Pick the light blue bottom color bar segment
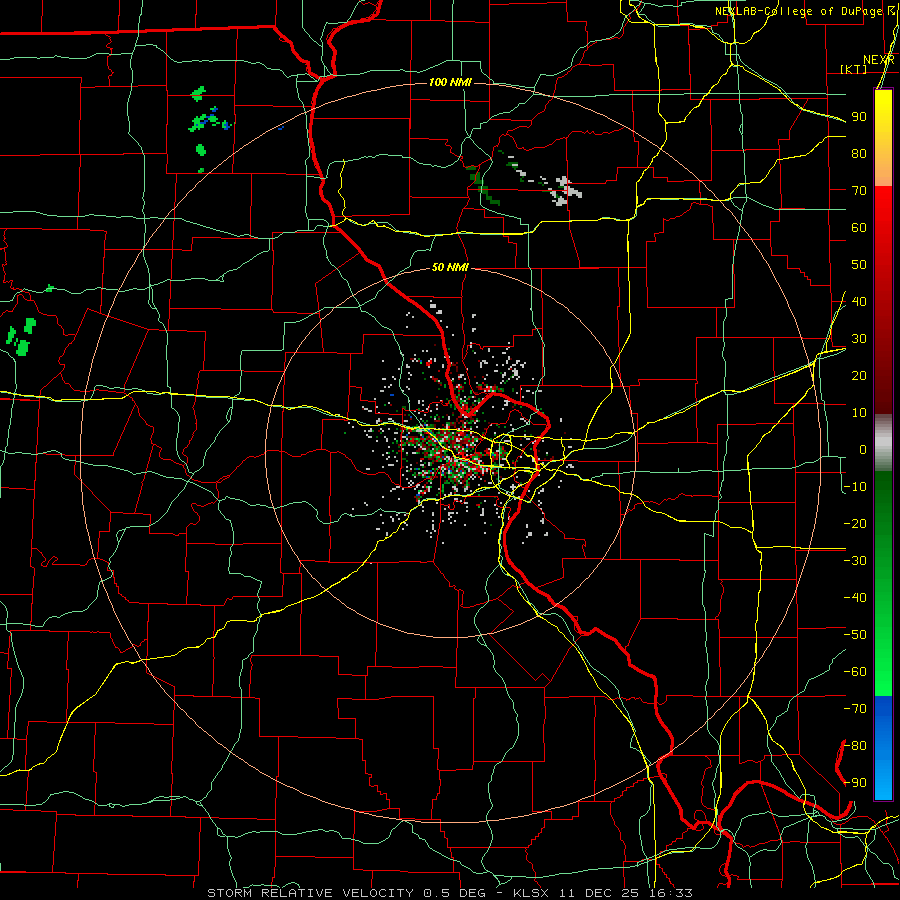Screen dimensions: 900x900 click(883, 781)
